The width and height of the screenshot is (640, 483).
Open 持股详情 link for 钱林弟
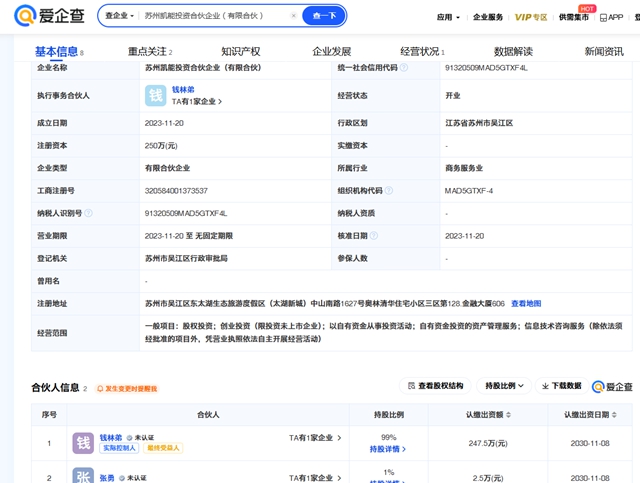[x=388, y=449]
